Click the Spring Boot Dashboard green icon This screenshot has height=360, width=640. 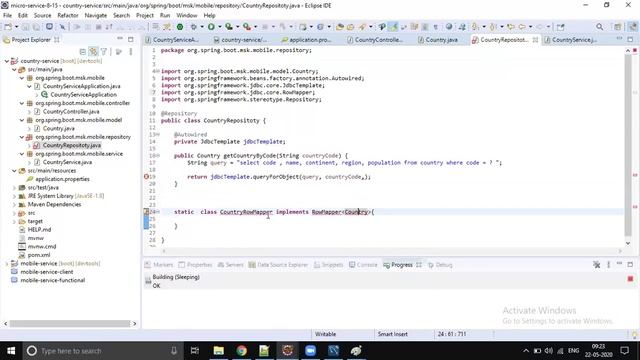(180, 27)
